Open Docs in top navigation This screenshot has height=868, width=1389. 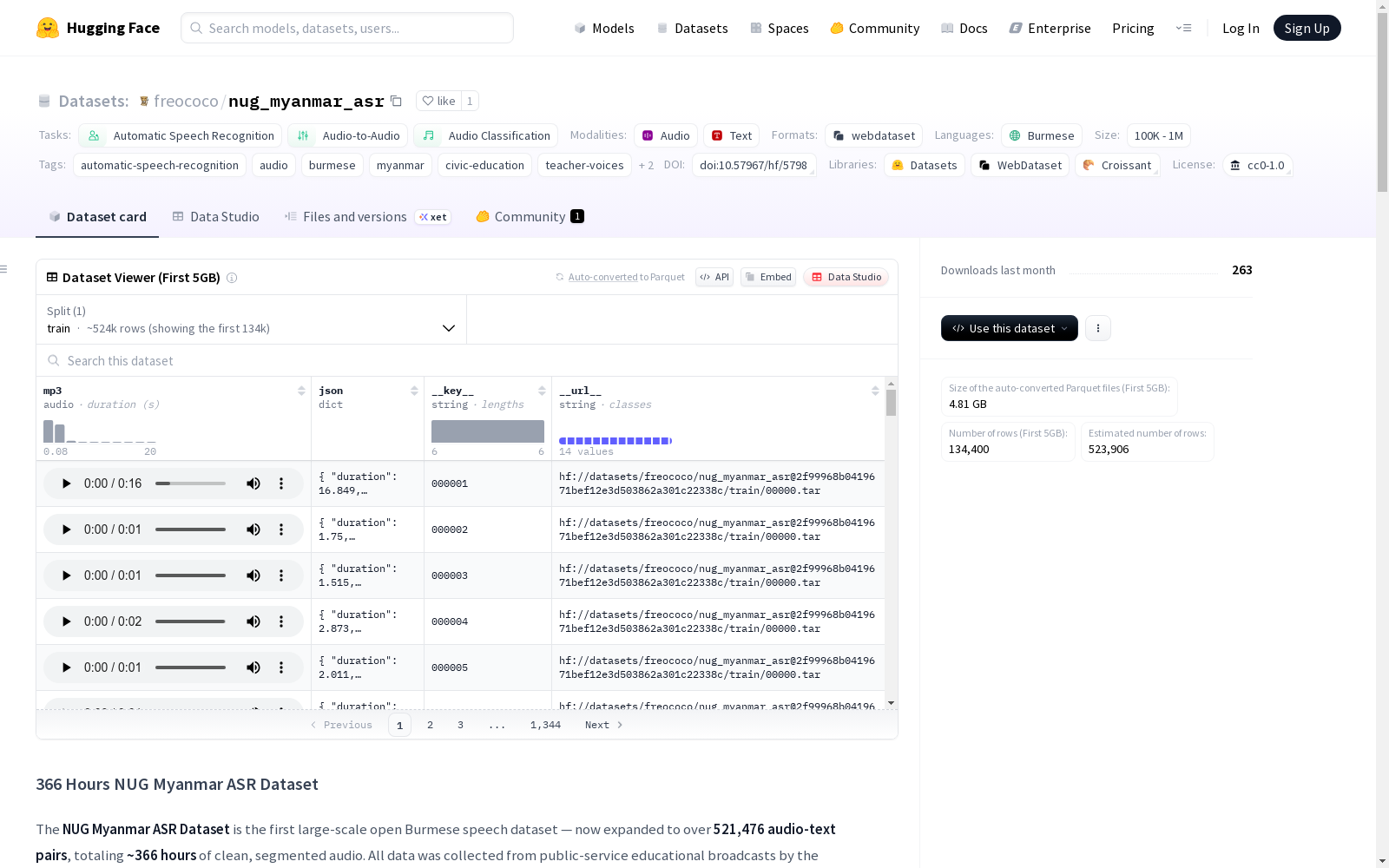(x=964, y=28)
